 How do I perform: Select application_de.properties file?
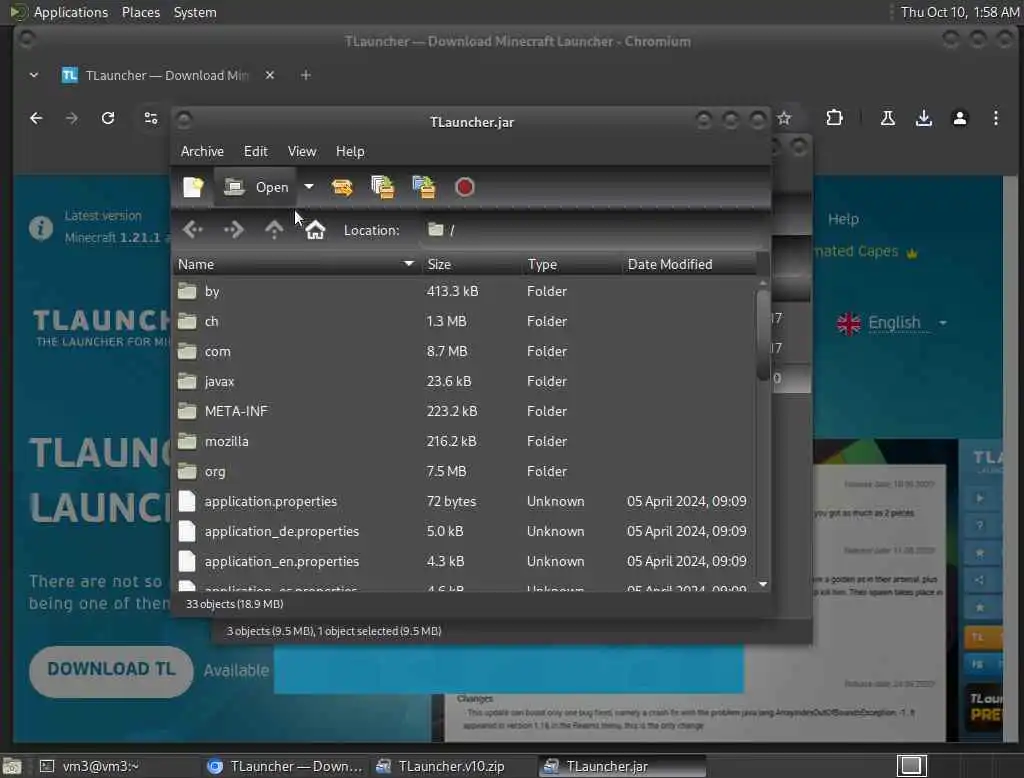coord(464,532)
